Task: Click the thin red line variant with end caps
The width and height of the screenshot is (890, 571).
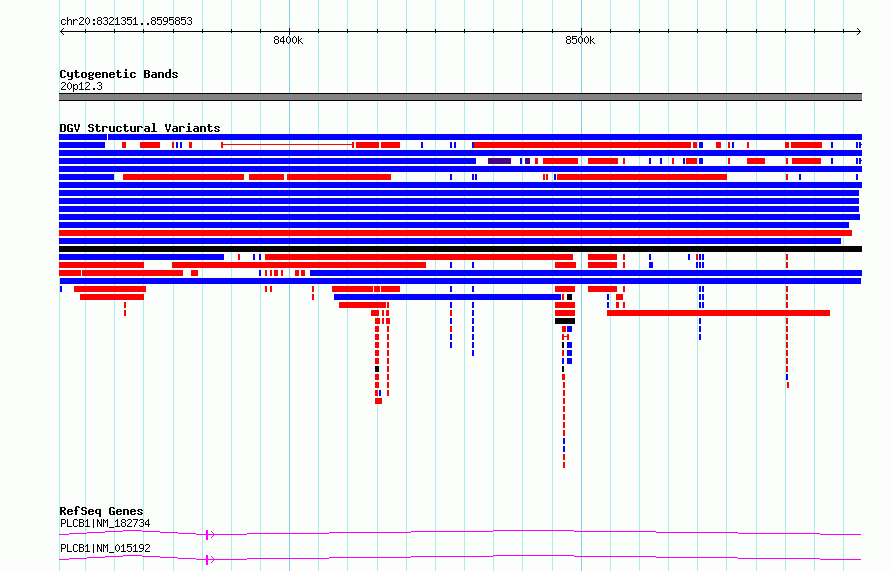Action: [x=288, y=145]
